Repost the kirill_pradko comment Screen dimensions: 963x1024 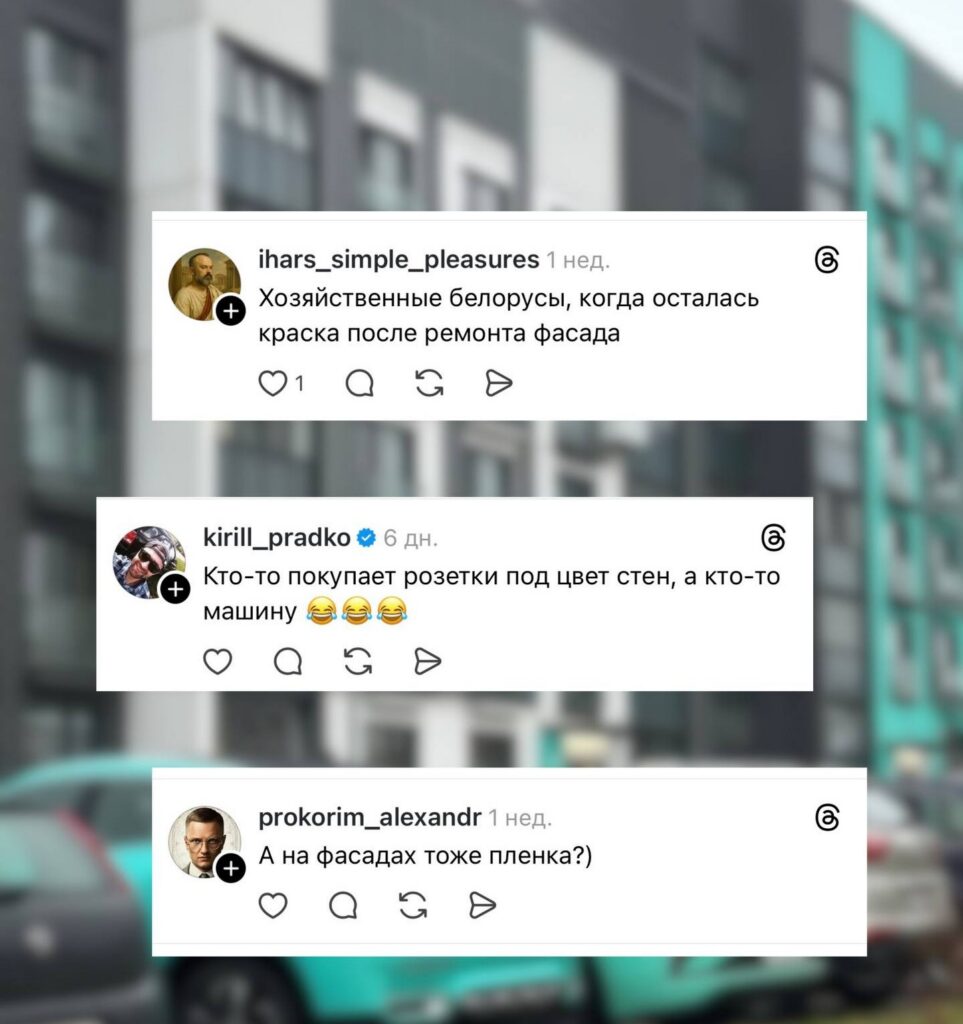(358, 662)
